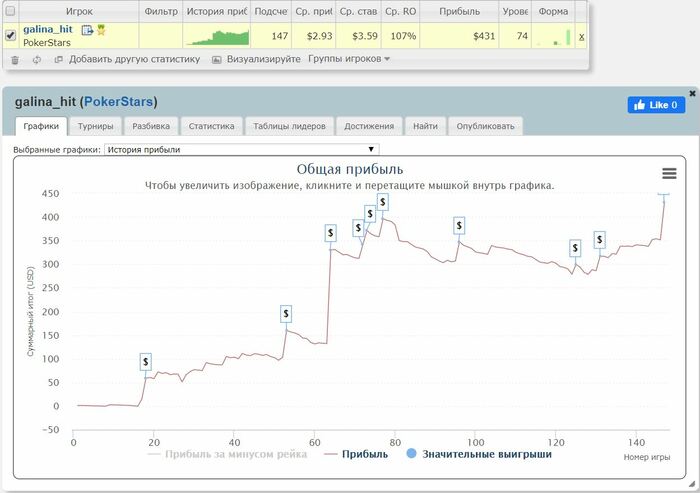Viewport: 700px width, 493px height.
Task: Open the galina_hit player link
Action: pos(48,29)
